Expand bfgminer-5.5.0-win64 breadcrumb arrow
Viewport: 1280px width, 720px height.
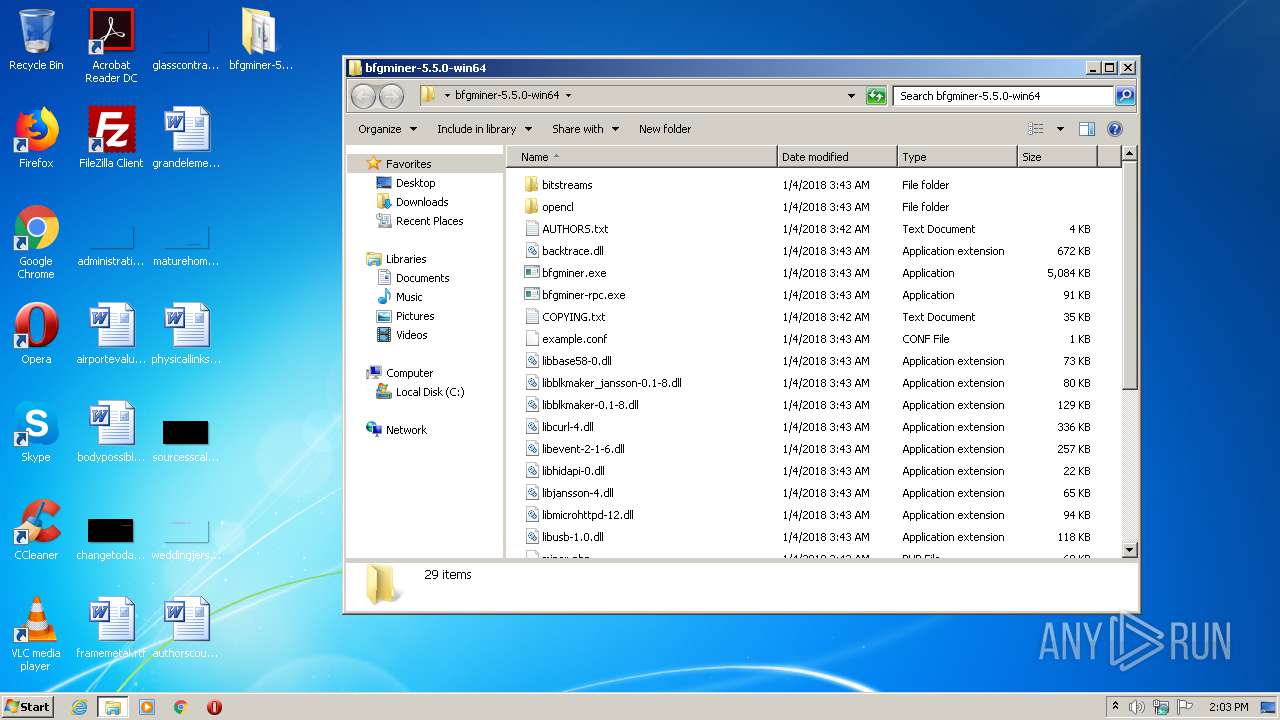(x=568, y=96)
